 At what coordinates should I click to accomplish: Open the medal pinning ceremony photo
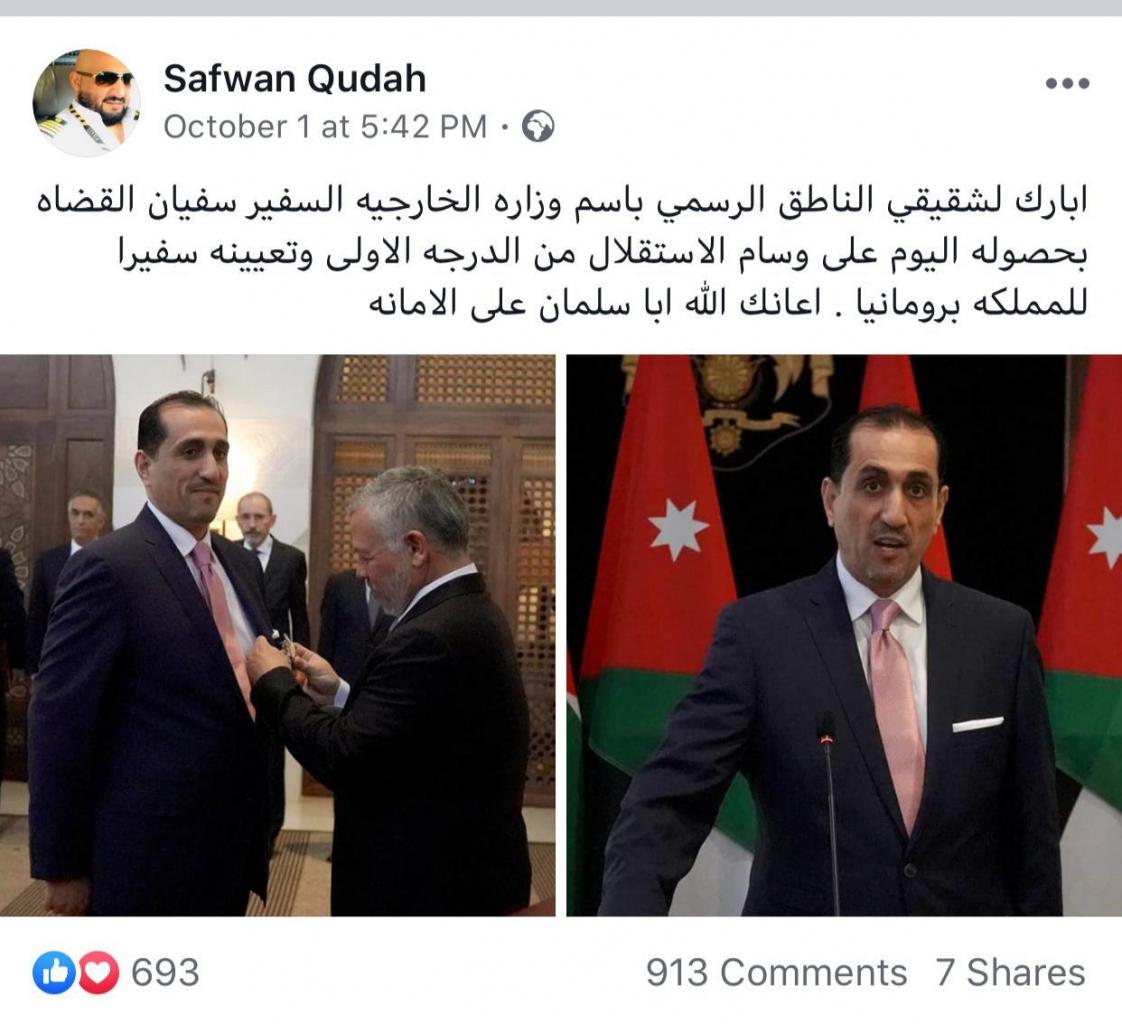(278, 635)
